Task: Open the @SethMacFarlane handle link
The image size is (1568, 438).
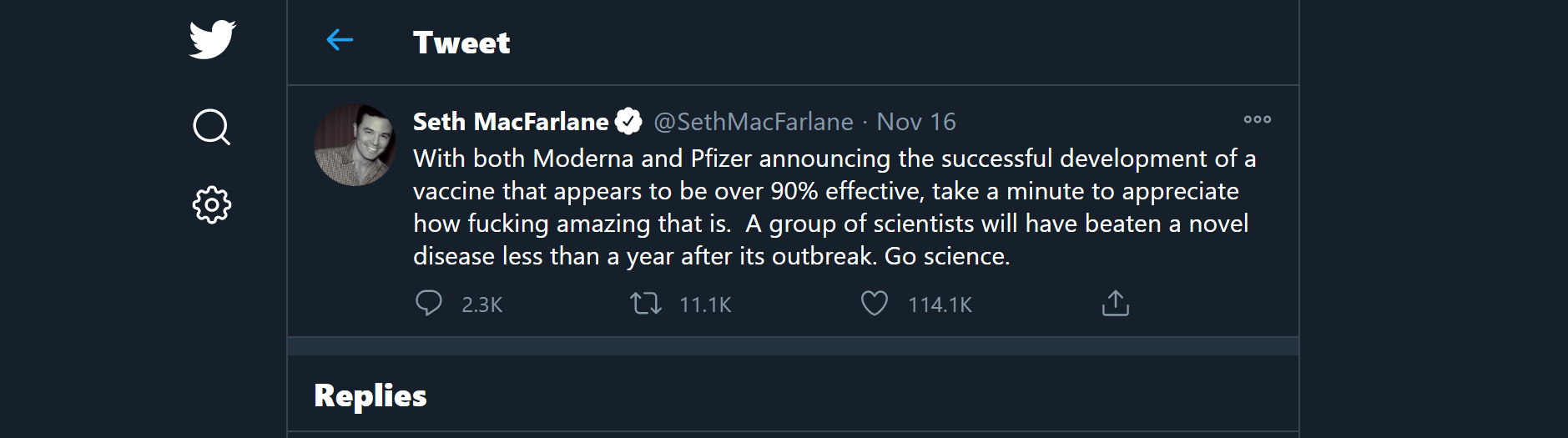Action: point(754,122)
